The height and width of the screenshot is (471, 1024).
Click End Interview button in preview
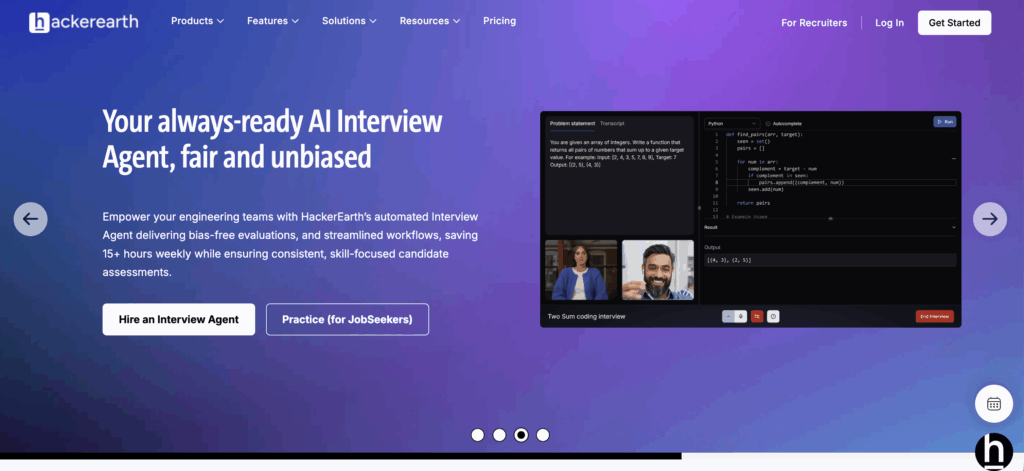935,316
